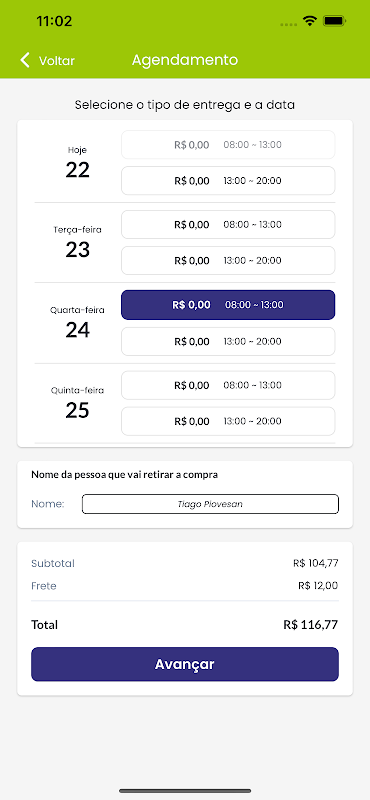Screen dimensions: 370x800
Task: Tap the Quinta-feira 25 date label
Action: [78, 403]
